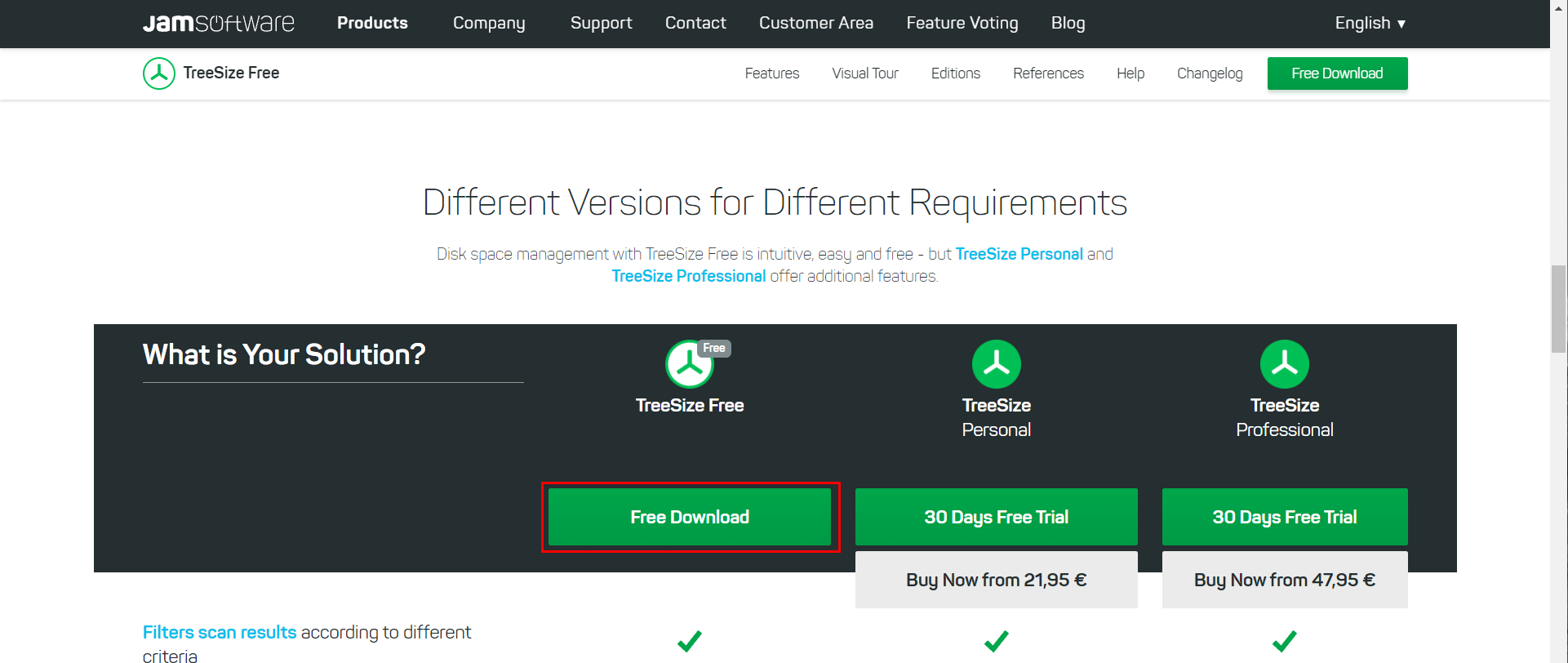The width and height of the screenshot is (1568, 663).
Task: Open the TreeSize Professional link in the description
Action: click(x=689, y=276)
